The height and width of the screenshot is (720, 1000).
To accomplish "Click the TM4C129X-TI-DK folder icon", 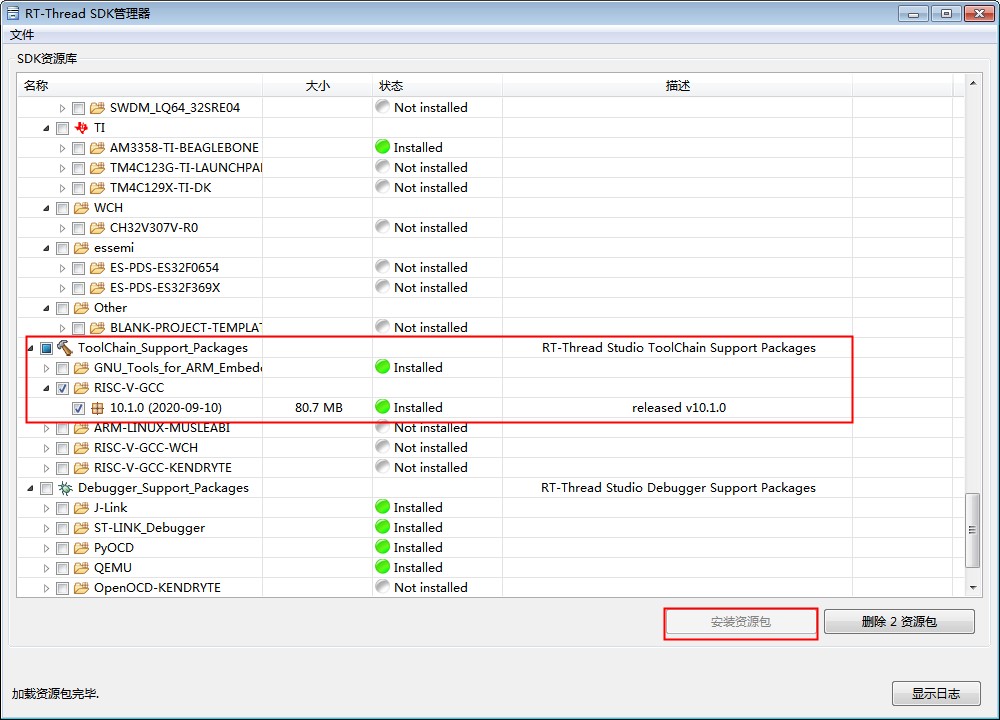I will pos(97,188).
